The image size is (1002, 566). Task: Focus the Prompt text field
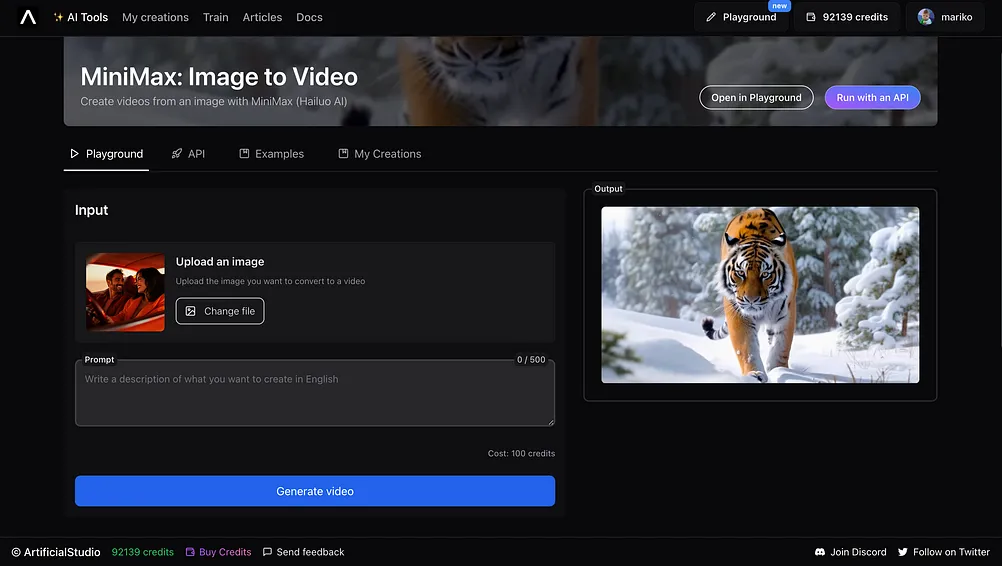(314, 393)
